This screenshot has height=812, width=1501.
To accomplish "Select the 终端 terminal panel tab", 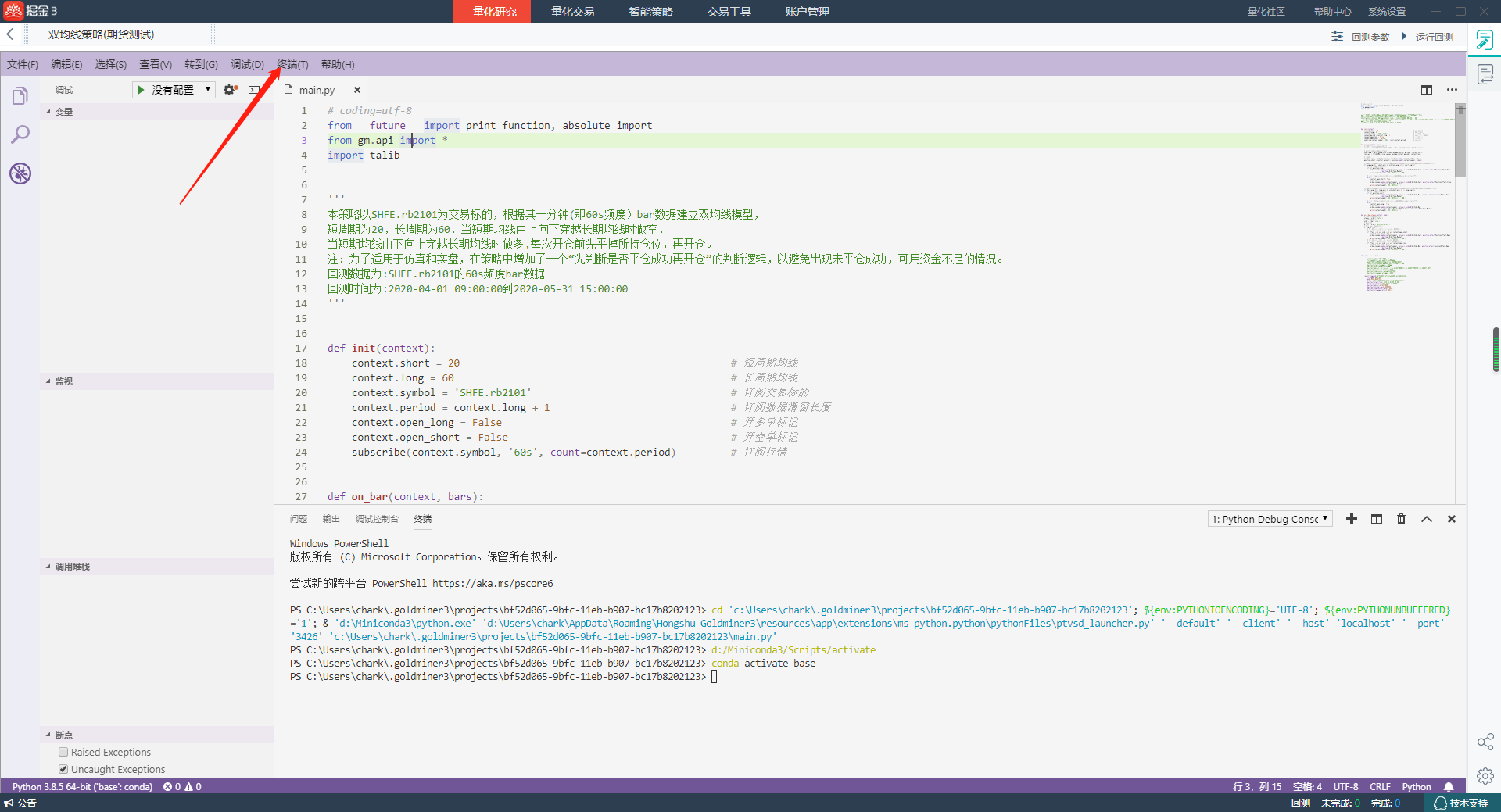I will point(423,519).
